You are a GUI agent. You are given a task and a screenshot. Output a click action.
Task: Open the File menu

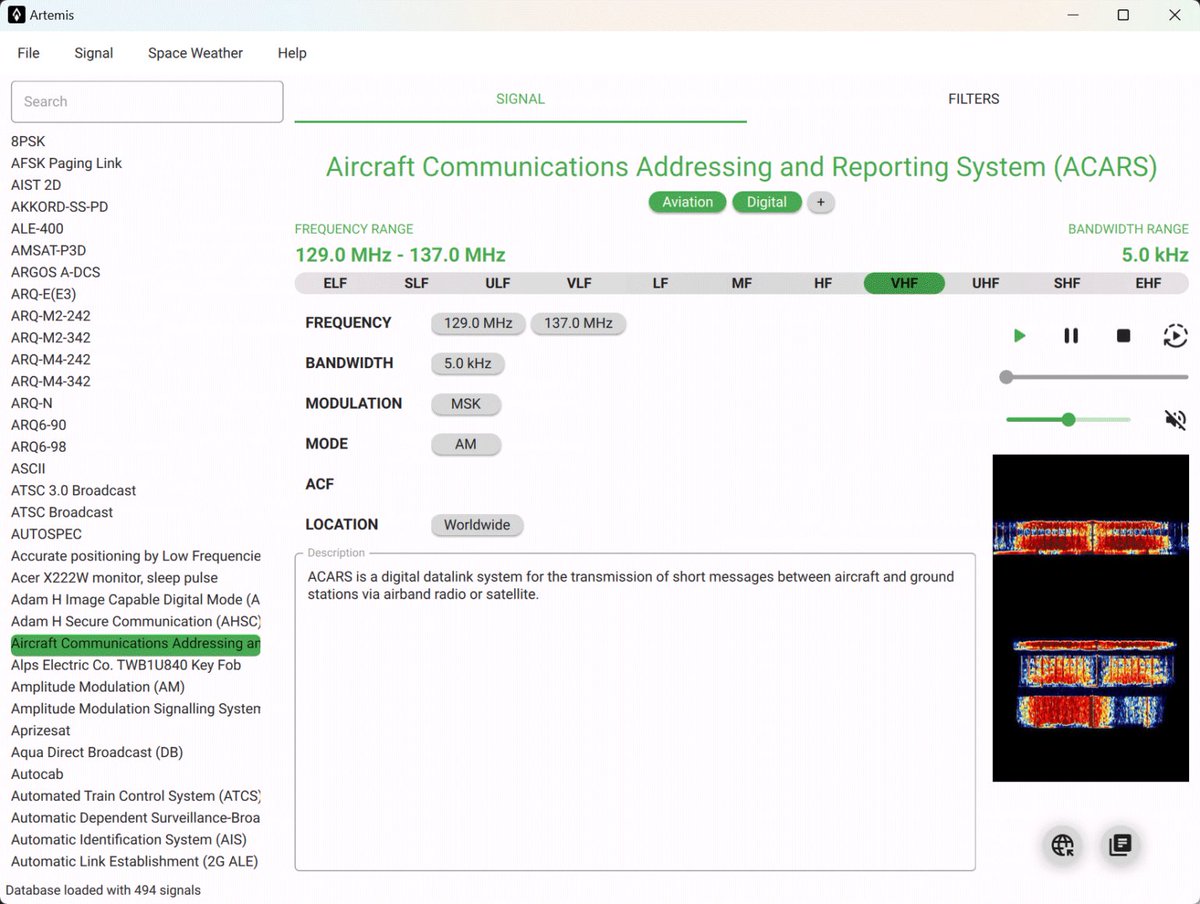point(28,53)
